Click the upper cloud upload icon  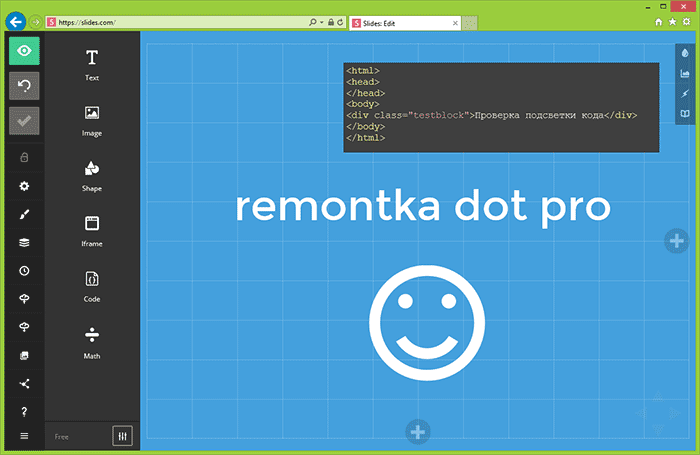coord(24,299)
